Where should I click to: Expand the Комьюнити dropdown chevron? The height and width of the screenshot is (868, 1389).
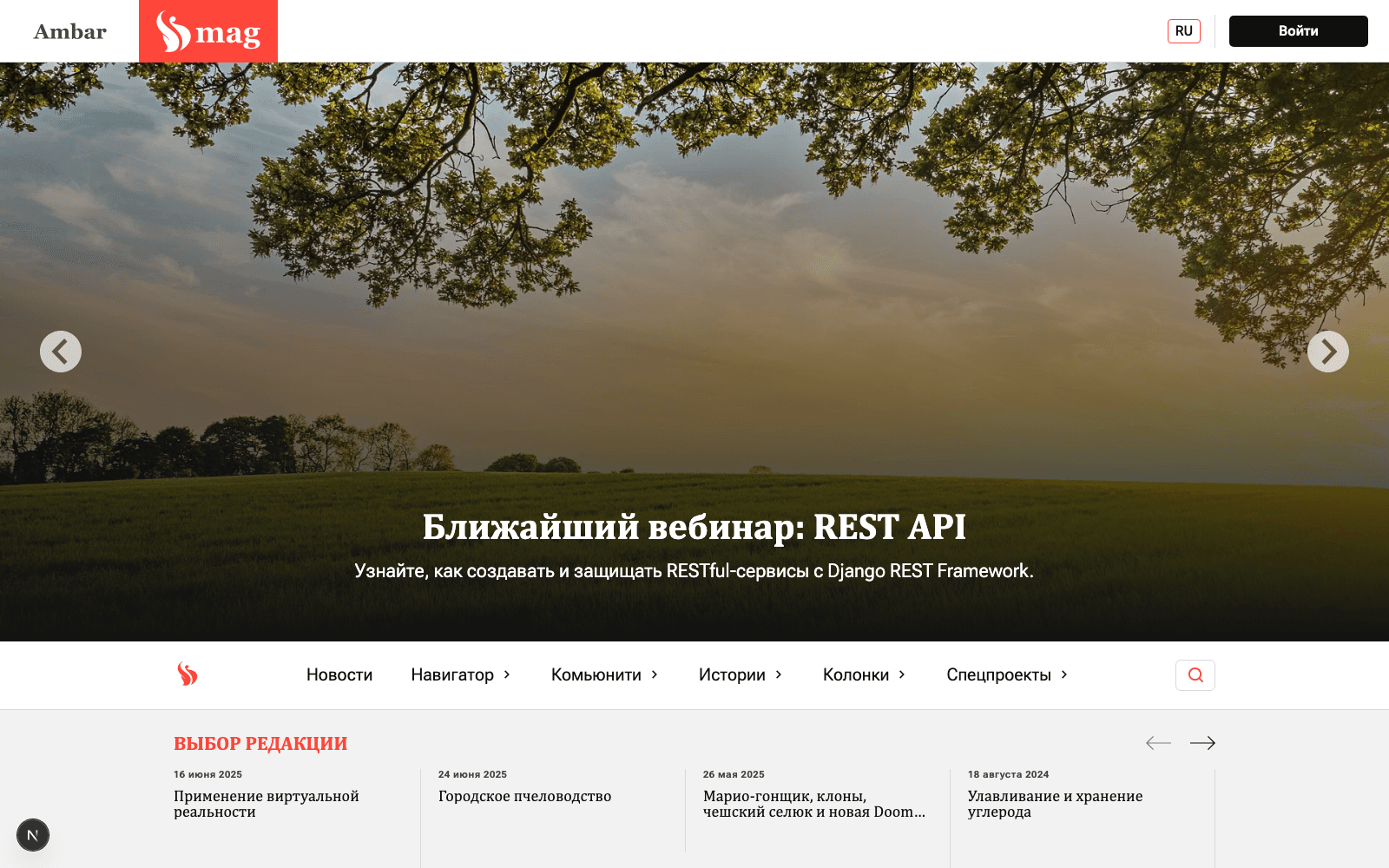pyautogui.click(x=655, y=674)
